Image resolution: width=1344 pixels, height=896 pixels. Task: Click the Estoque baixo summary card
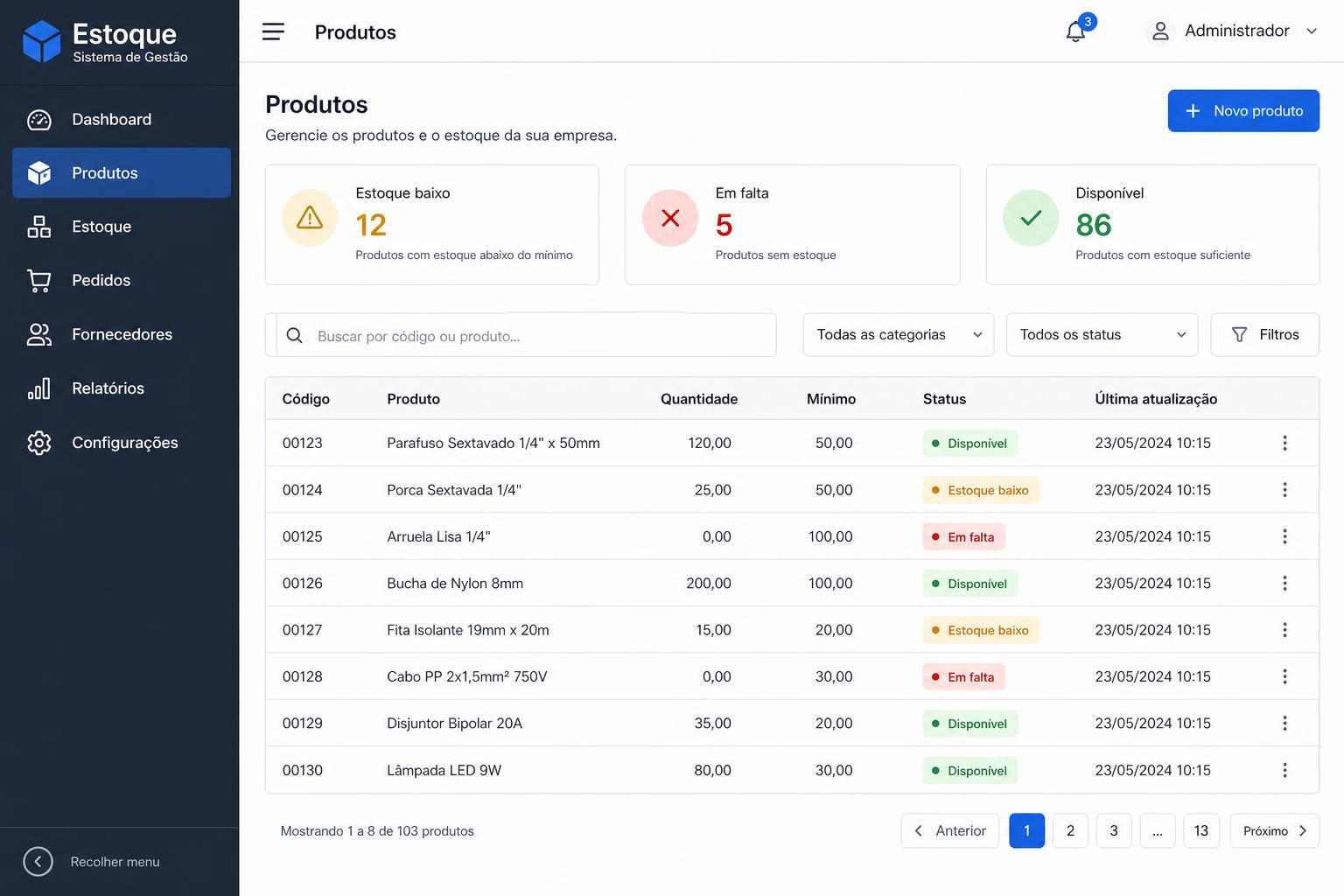point(432,225)
